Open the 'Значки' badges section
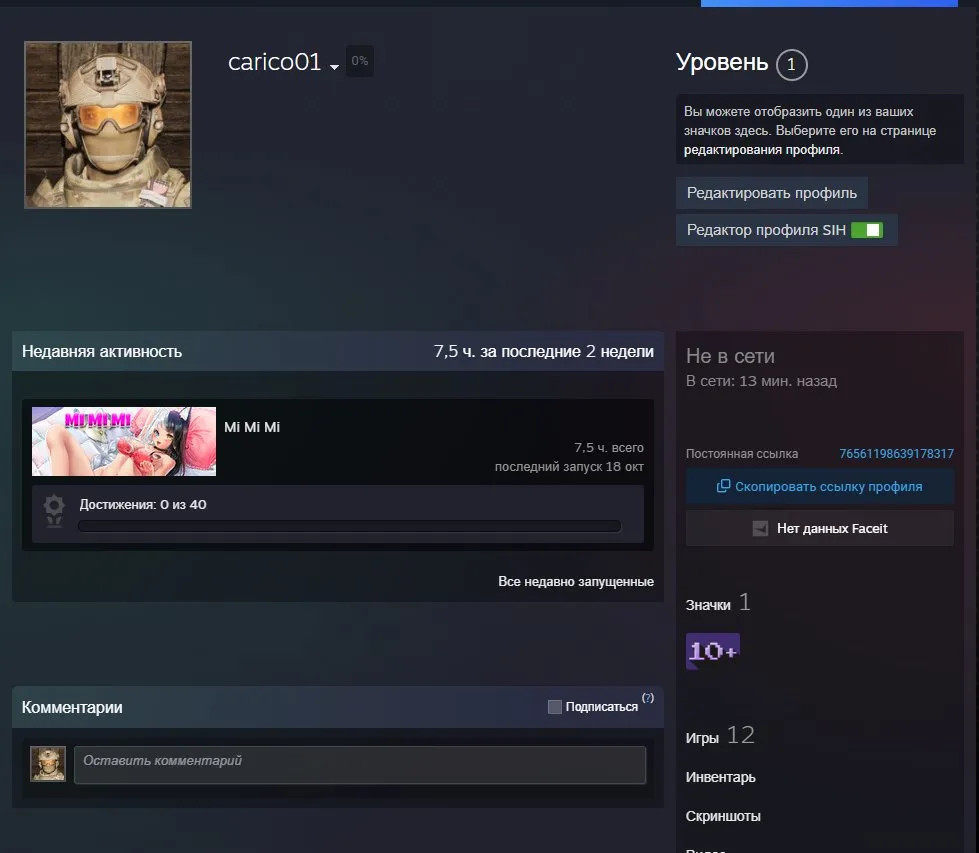The image size is (979, 853). pos(708,604)
